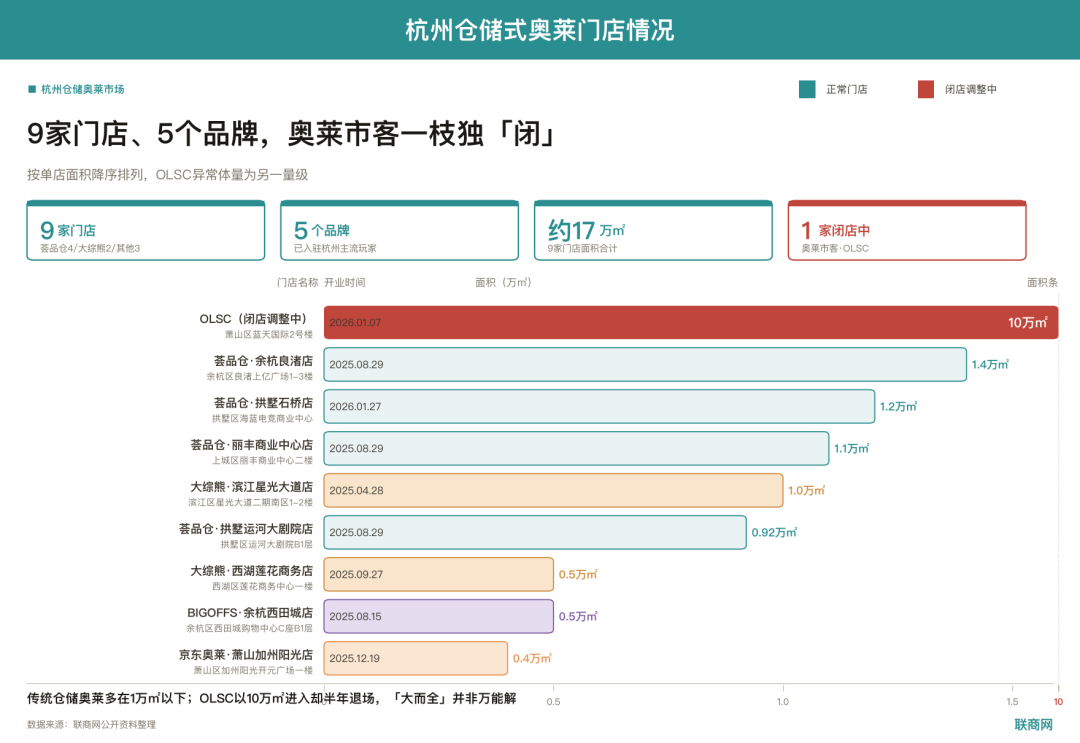Click the 荟品仓·丽丰商业中心店 store name
1080x743 pixels.
pyautogui.click(x=251, y=445)
